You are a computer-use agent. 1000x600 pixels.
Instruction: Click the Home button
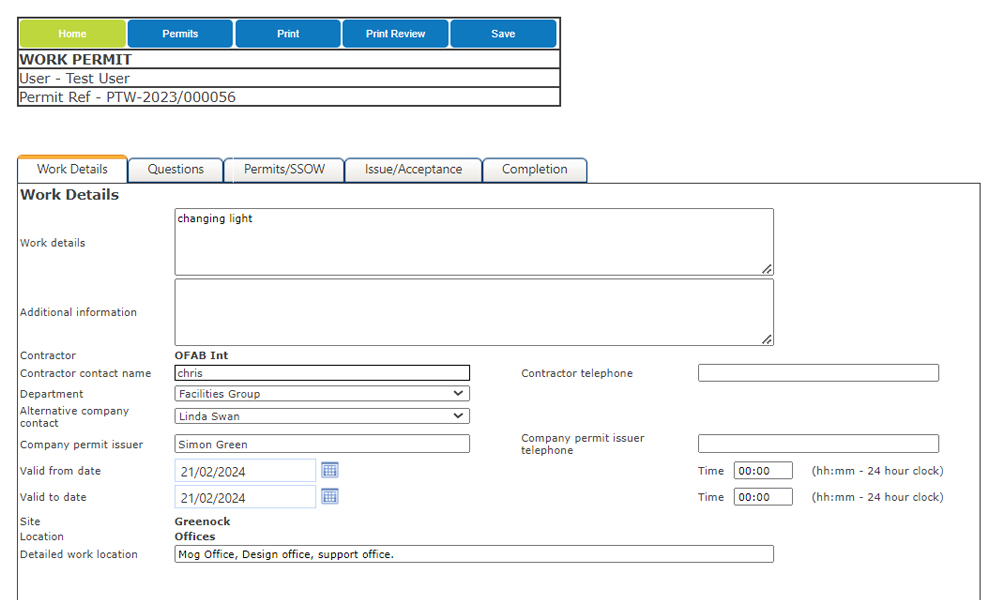point(72,32)
